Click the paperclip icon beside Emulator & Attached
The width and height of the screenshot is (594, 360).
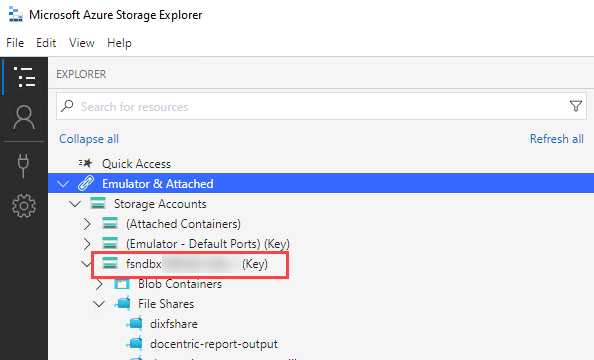[86, 183]
